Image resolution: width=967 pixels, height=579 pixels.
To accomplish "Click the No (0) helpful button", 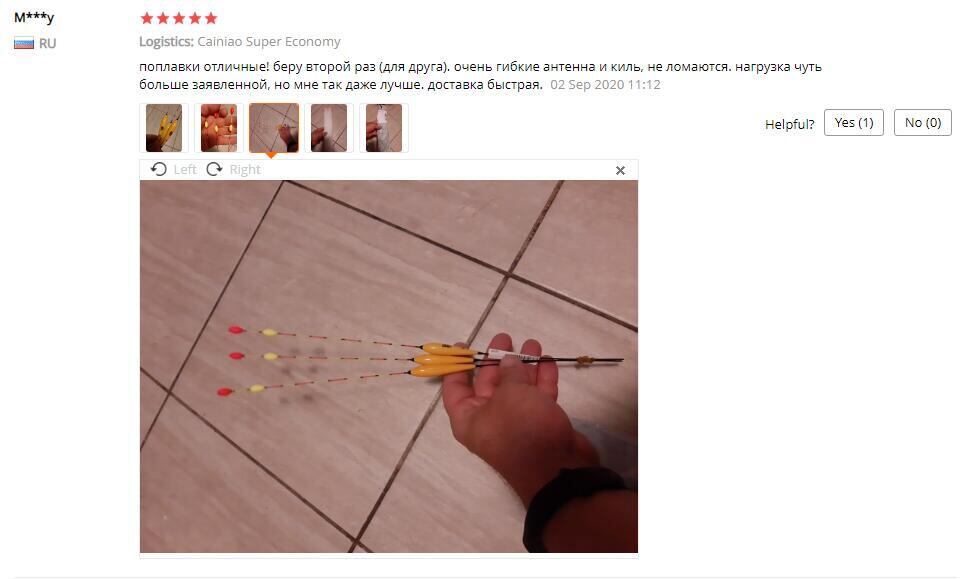I will pos(923,123).
